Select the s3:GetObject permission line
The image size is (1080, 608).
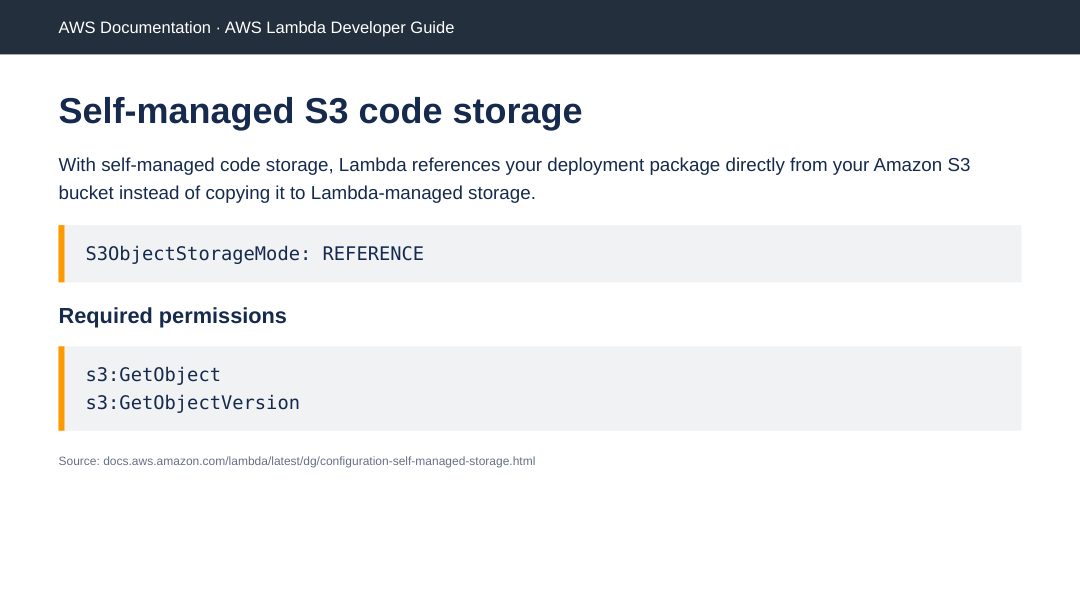[153, 375]
